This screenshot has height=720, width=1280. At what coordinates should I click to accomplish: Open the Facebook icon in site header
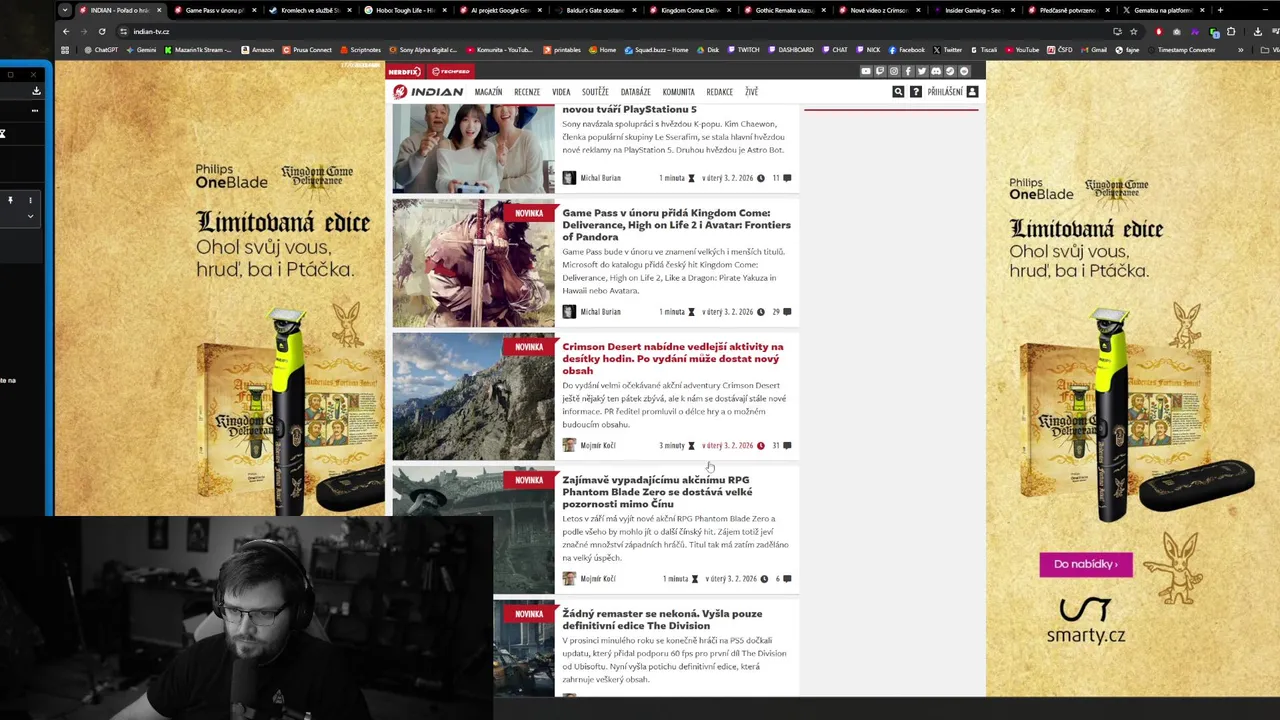pyautogui.click(x=908, y=71)
